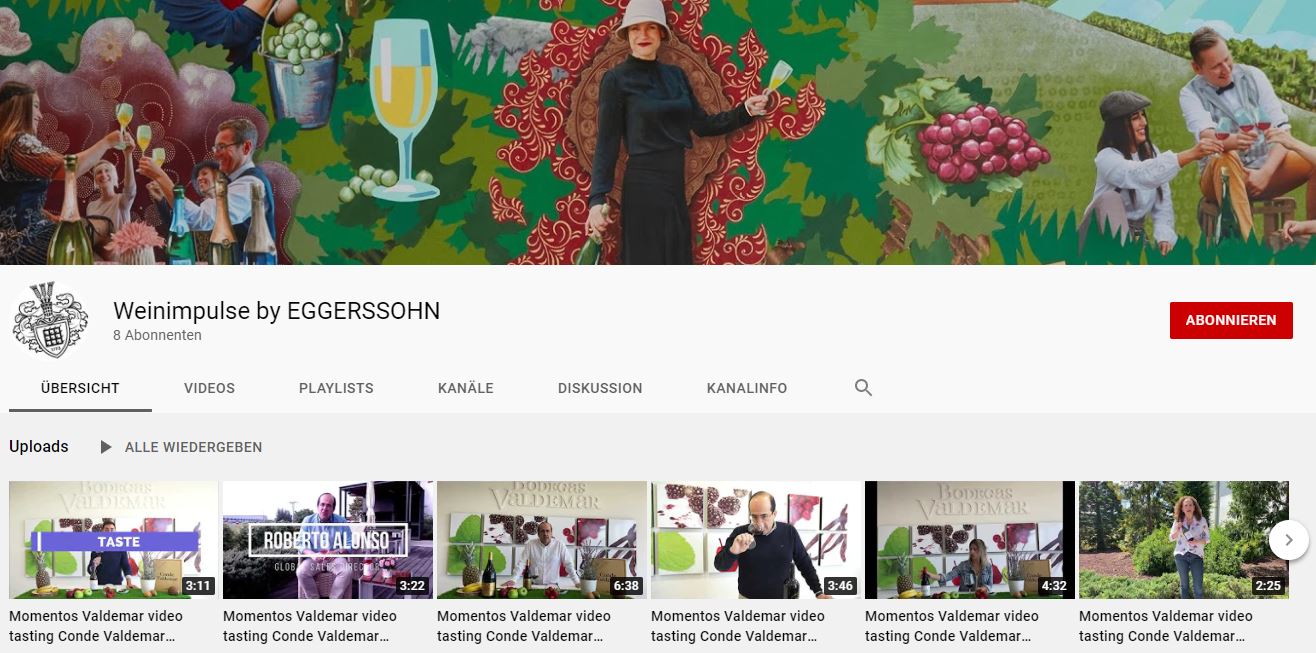Screen dimensions: 1316x653
Task: Play the 6:38 long video thumbnail
Action: [541, 539]
